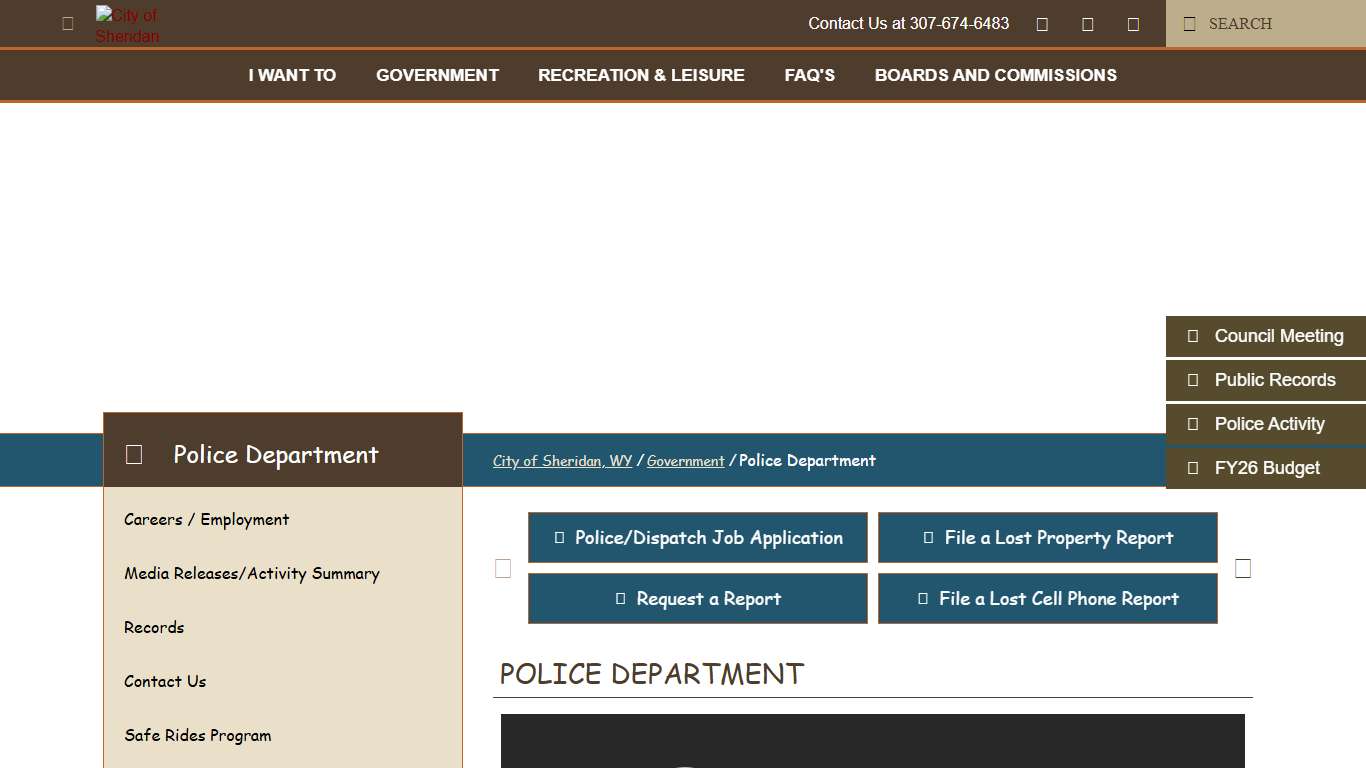1366x768 pixels.
Task: Open the Government breadcrumb link
Action: (x=686, y=461)
